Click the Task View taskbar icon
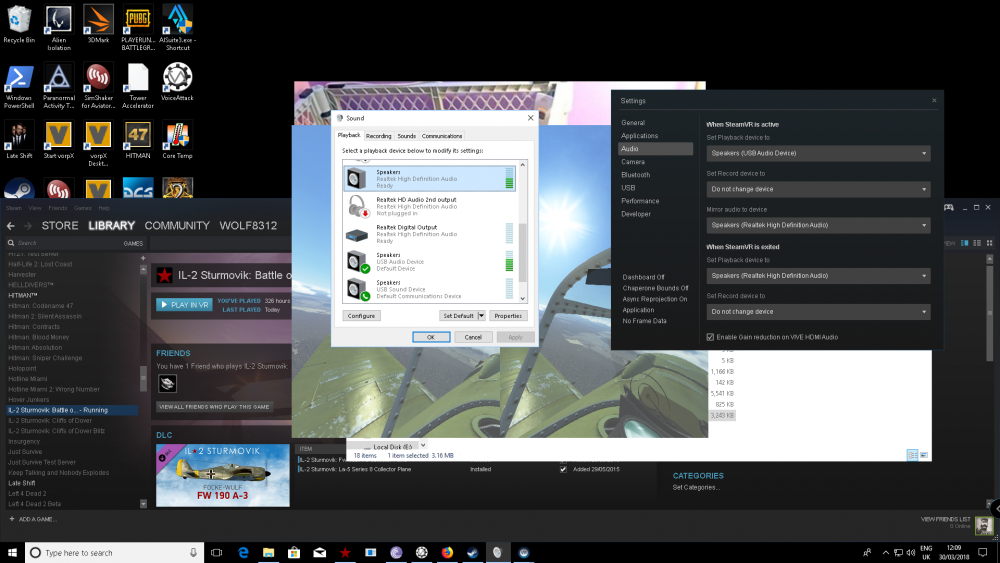Screen dimensions: 1000x563 217,552
